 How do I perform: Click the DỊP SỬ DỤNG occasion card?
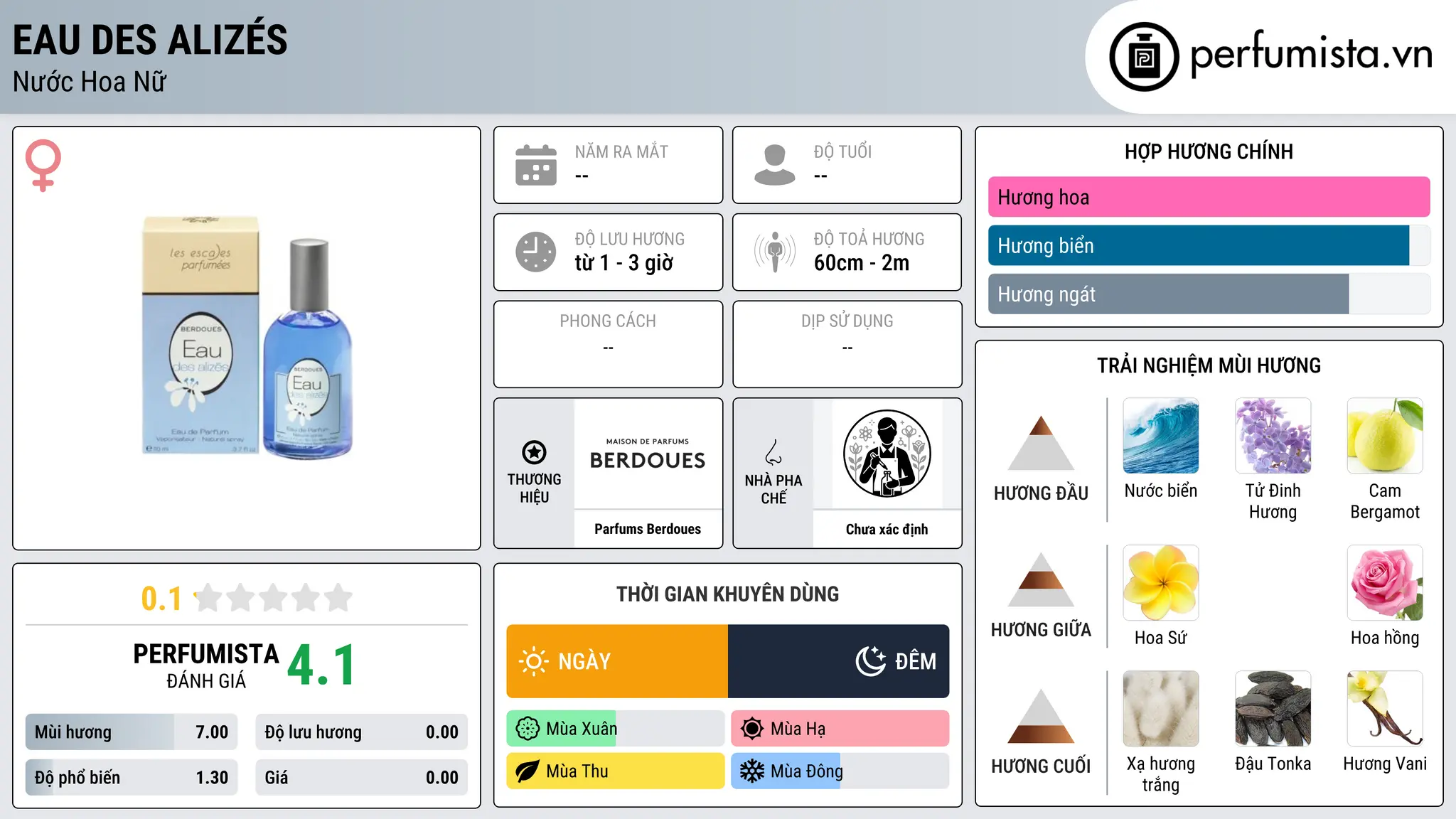[847, 344]
